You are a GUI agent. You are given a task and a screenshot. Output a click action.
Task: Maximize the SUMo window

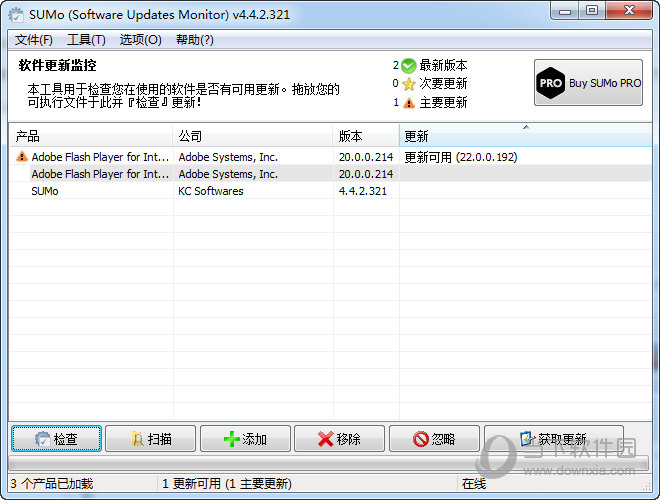tap(592, 11)
